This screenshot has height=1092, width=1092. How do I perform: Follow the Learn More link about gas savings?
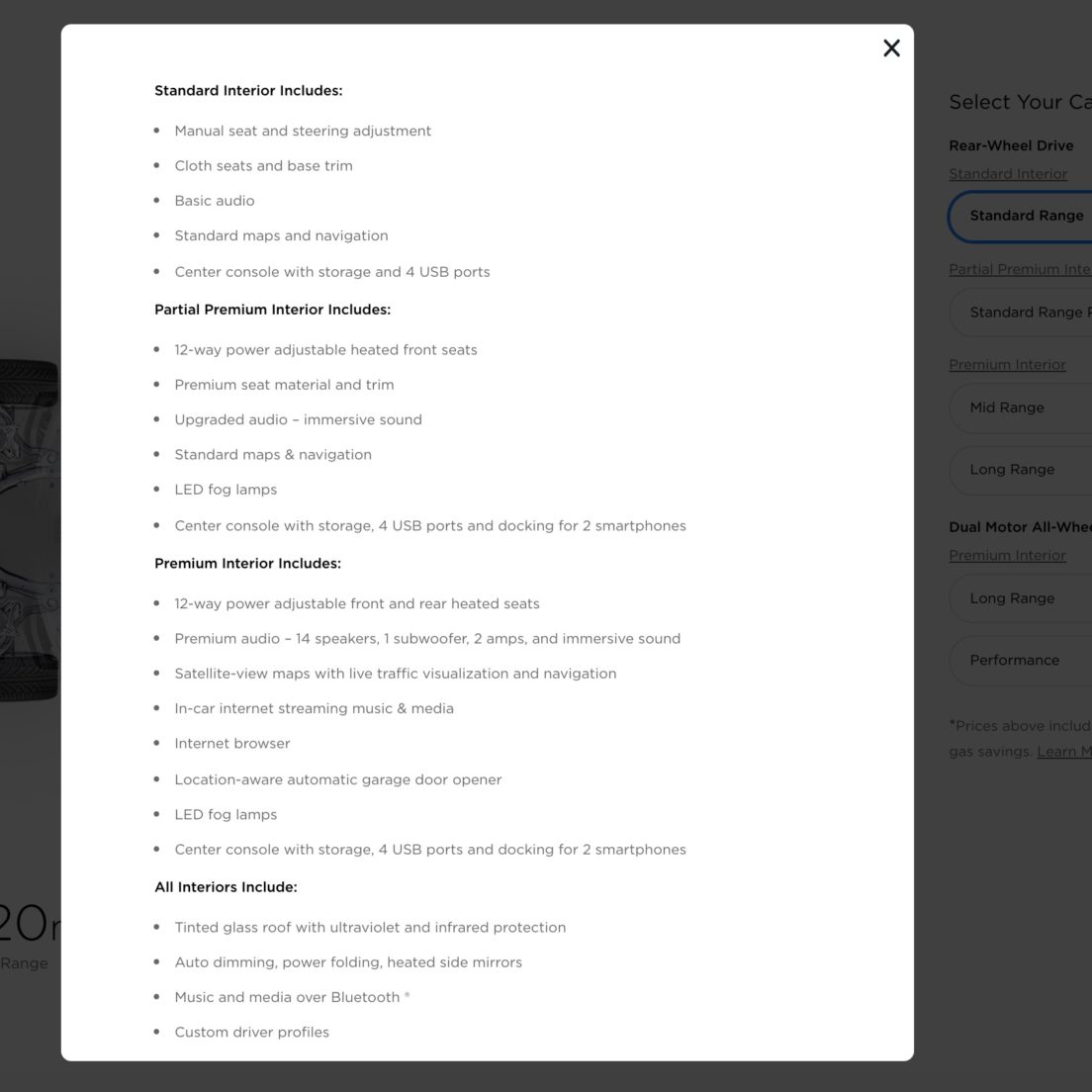tap(1064, 752)
